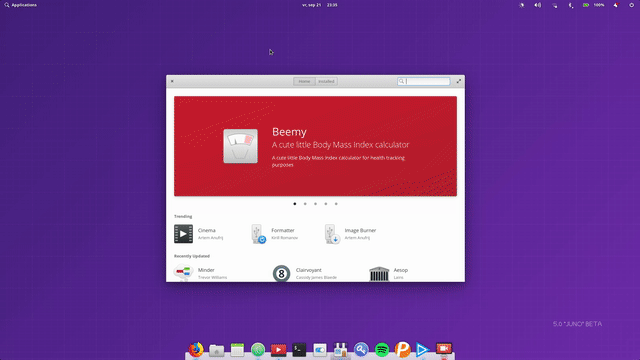Click the Aesop building icon
This screenshot has width=640, height=360.
coord(379,273)
